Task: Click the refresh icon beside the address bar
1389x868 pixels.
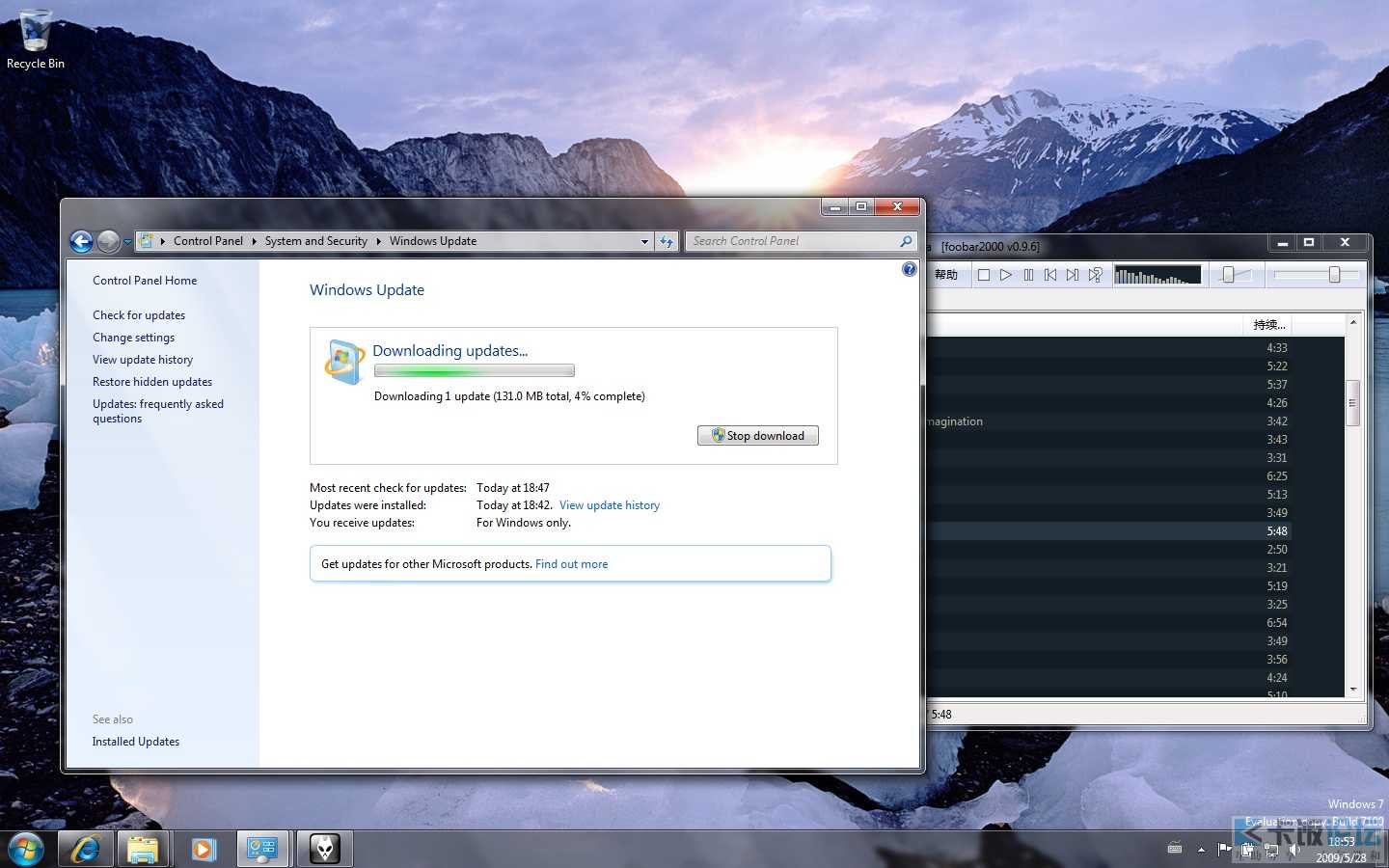Action: click(667, 241)
